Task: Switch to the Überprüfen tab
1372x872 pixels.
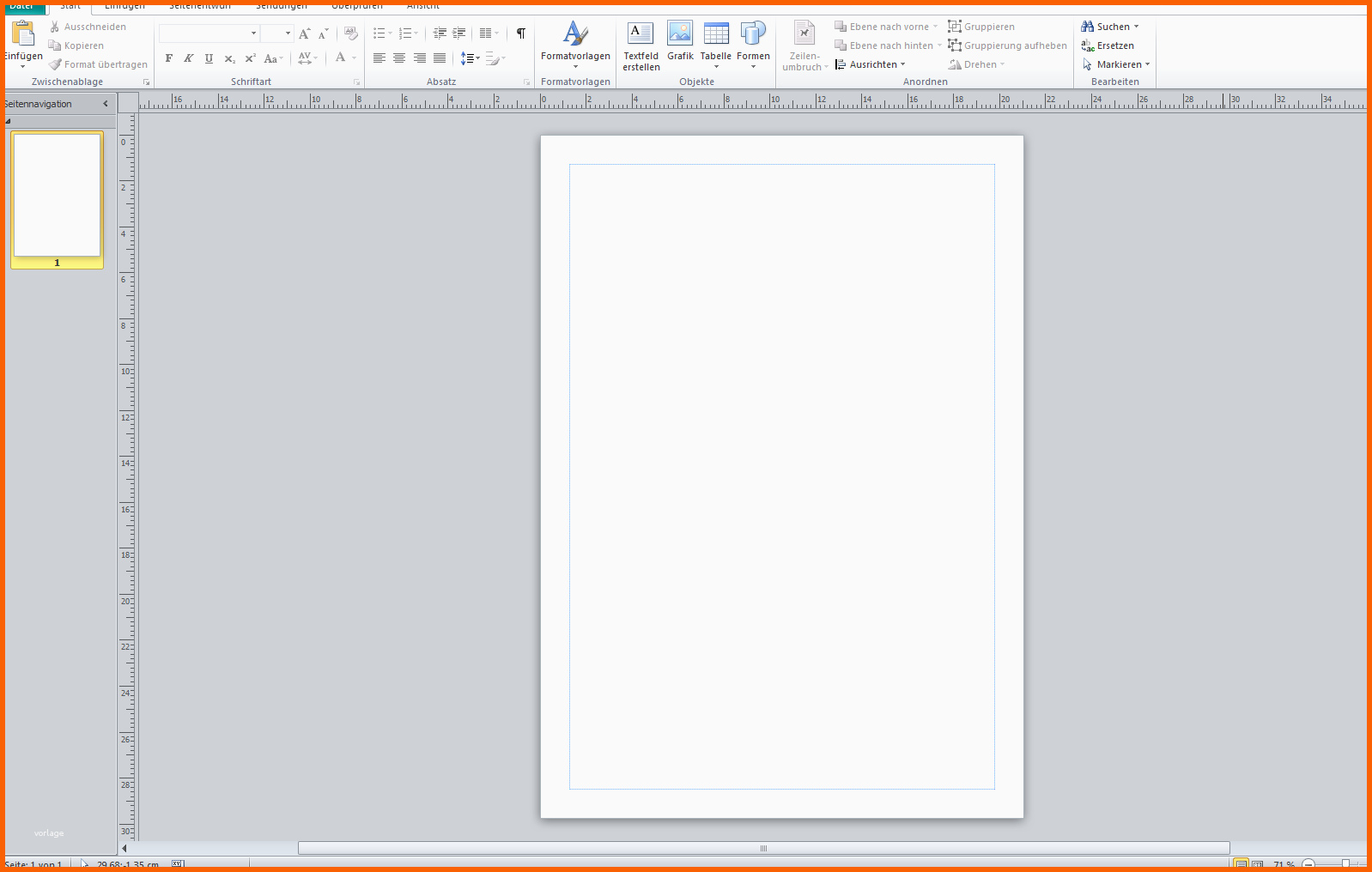Action: coord(357,6)
